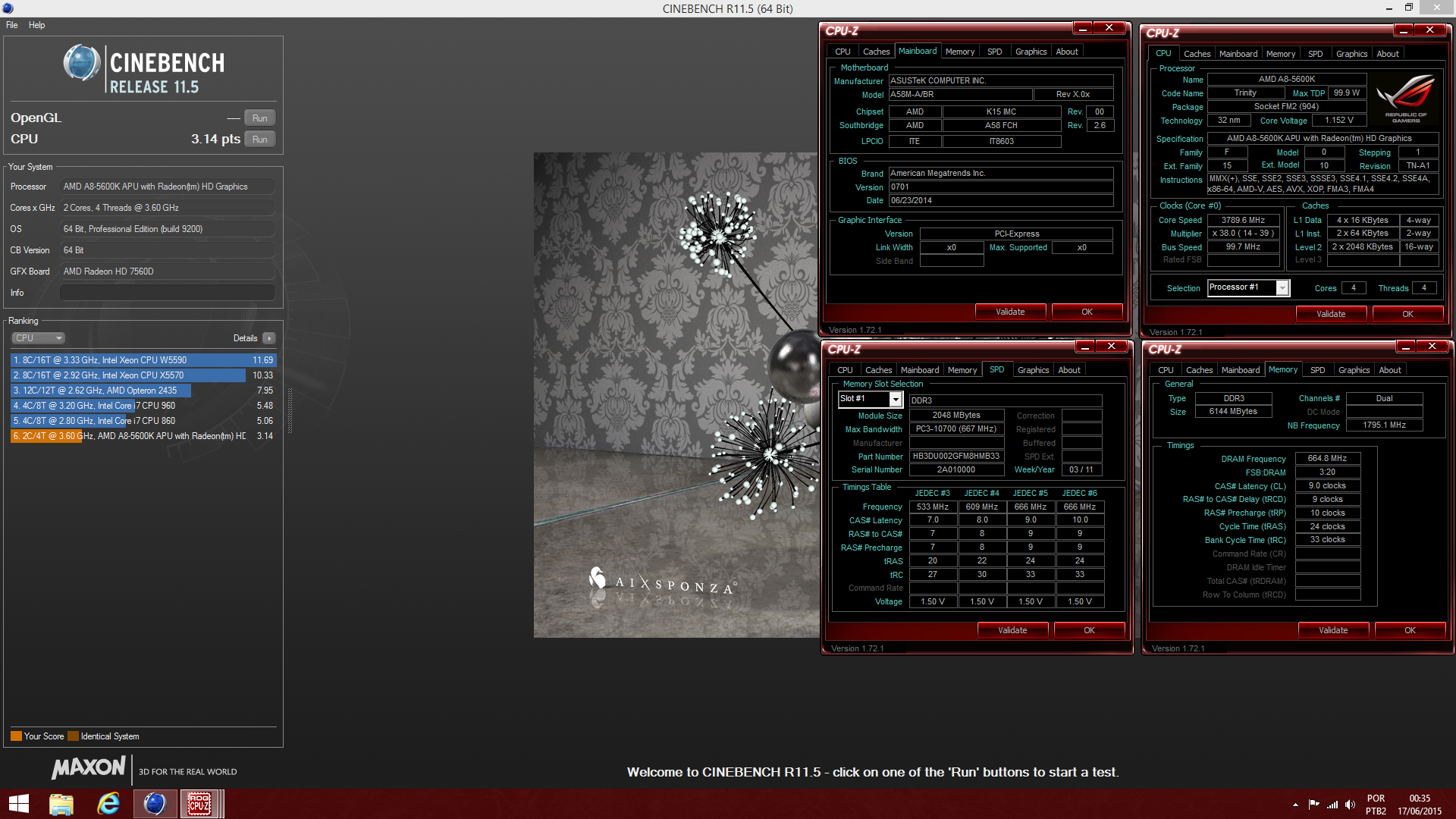Switch to the ROG CPU-Z taskbar icon
Image resolution: width=1456 pixels, height=819 pixels.
pos(200,804)
